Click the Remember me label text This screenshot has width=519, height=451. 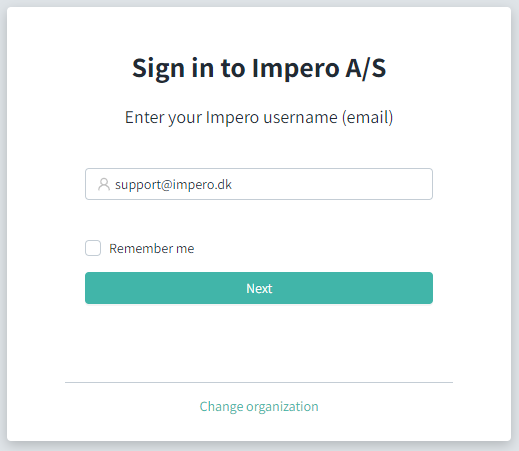[x=152, y=249]
